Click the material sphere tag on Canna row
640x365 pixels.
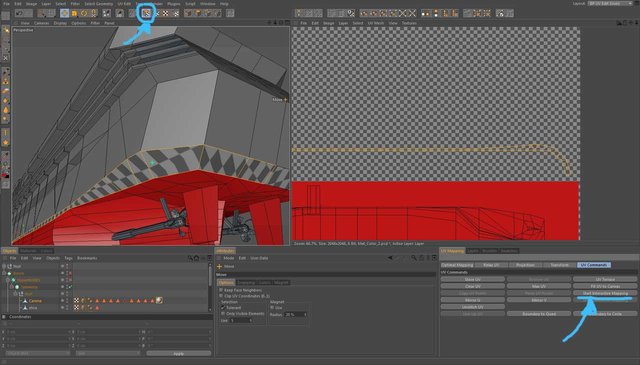pyautogui.click(x=159, y=300)
